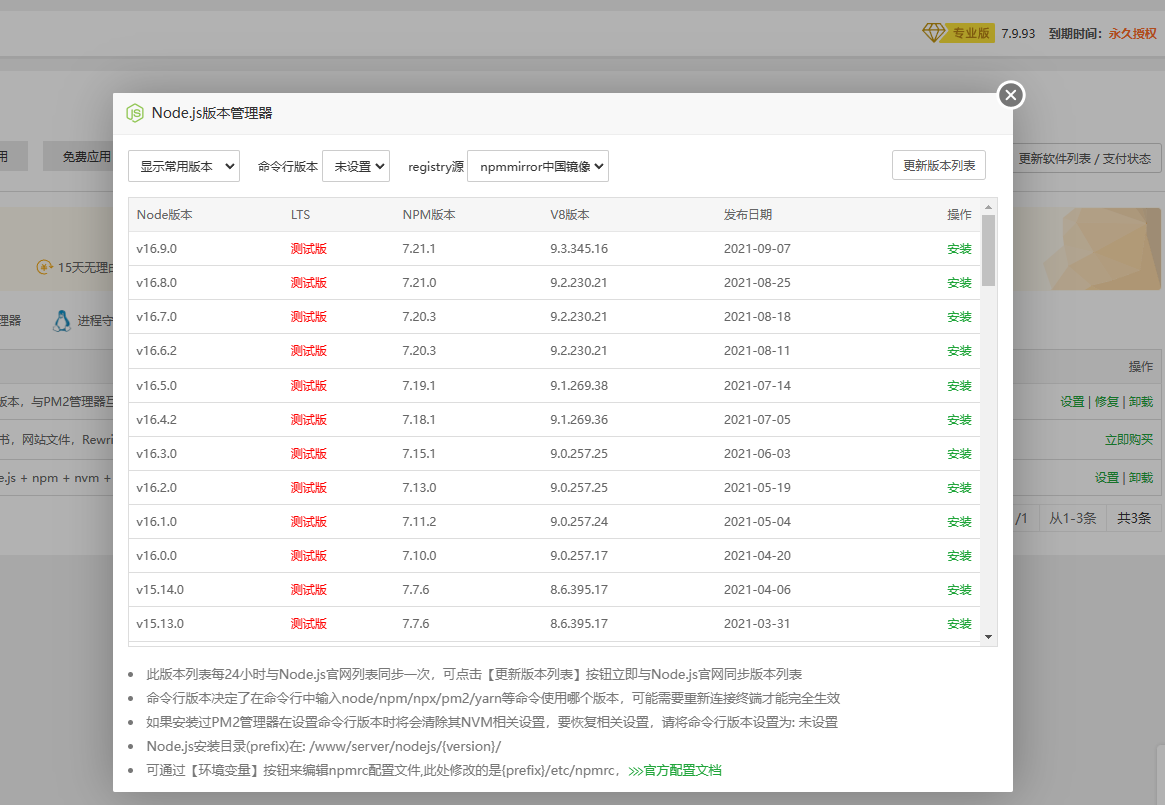Viewport: 1165px width, 805px height.
Task: Open the registry源 npmmirror dropdown
Action: (x=538, y=167)
